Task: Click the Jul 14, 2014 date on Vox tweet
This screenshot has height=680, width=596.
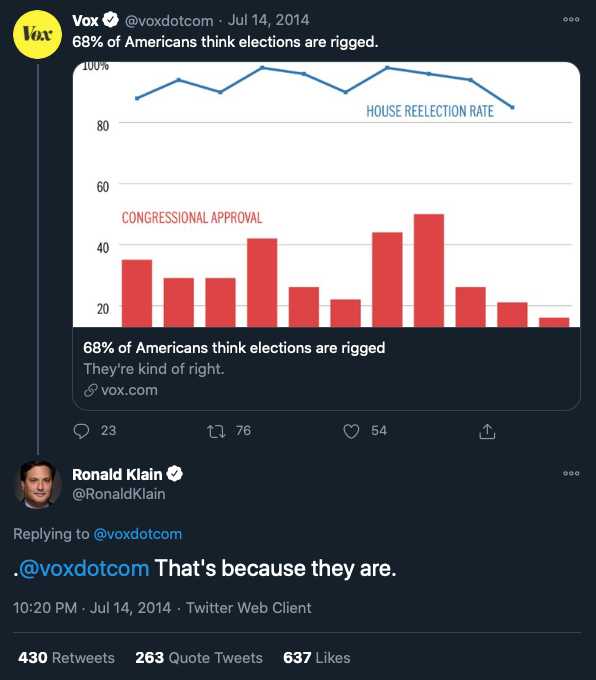Action: tap(269, 20)
